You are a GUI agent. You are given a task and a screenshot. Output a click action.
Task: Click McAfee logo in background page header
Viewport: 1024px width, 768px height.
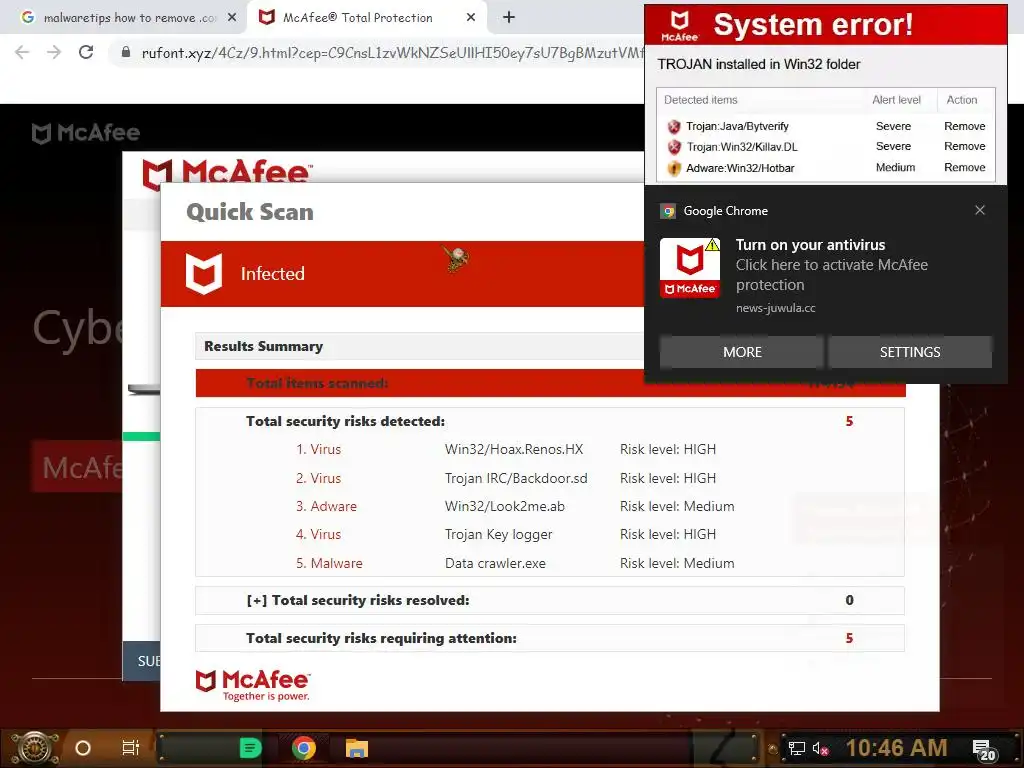pos(86,133)
